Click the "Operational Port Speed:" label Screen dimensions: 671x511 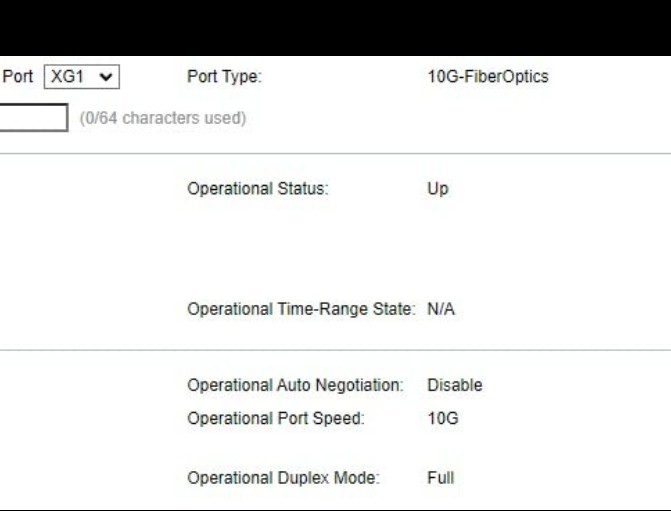pos(276,418)
